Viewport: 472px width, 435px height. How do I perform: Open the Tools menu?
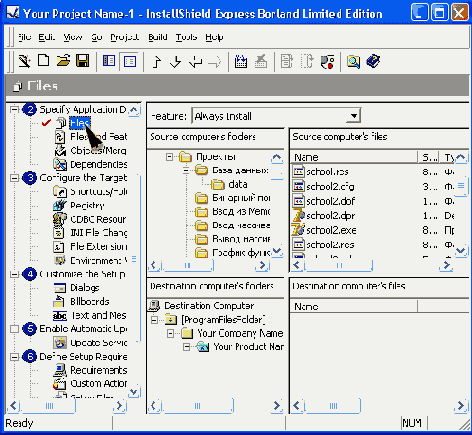pyautogui.click(x=186, y=37)
